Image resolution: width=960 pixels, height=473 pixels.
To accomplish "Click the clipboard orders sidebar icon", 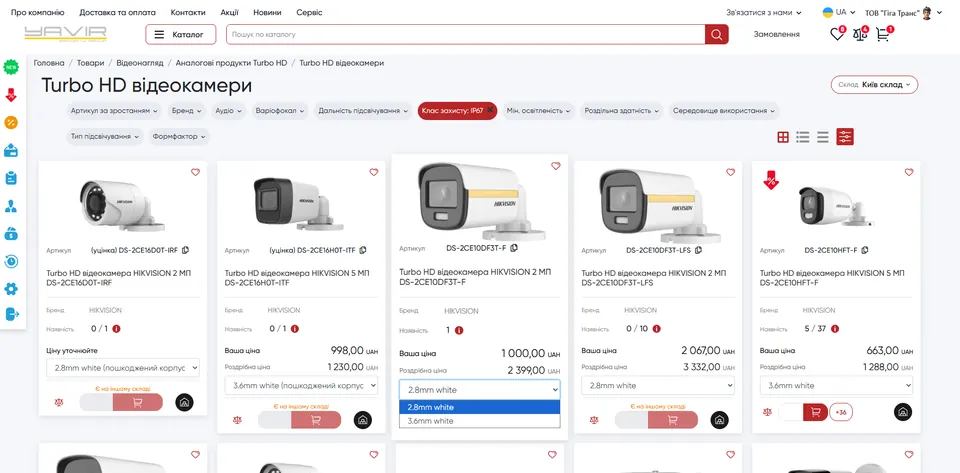I will pos(11,178).
